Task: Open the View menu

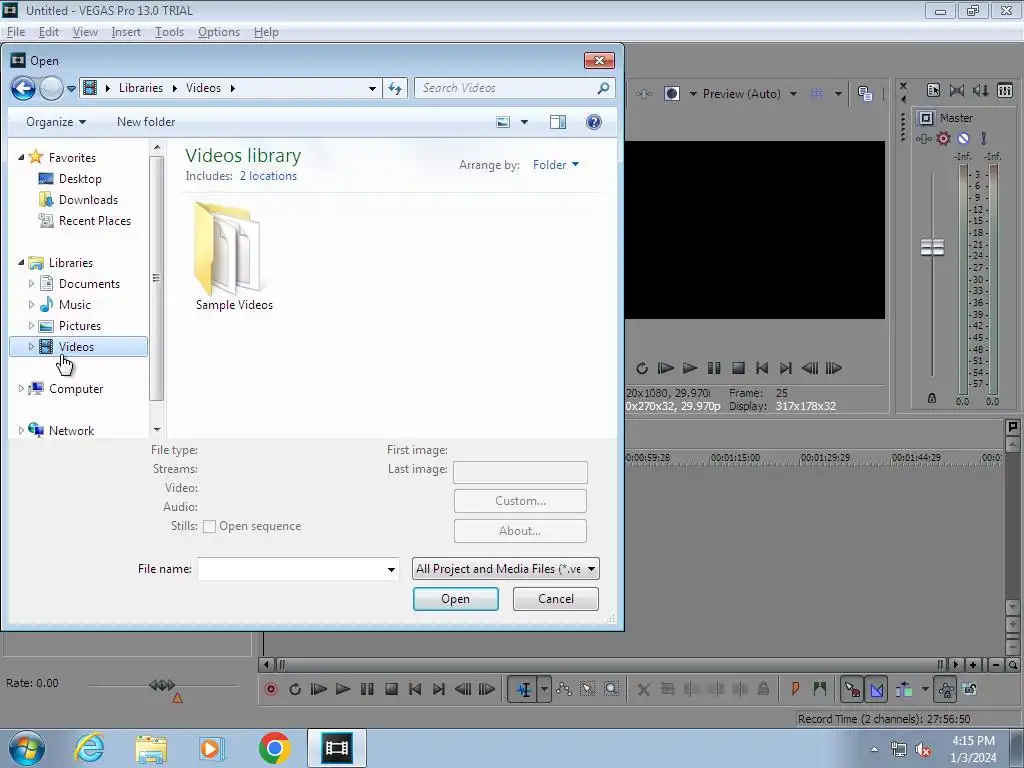Action: tap(85, 32)
